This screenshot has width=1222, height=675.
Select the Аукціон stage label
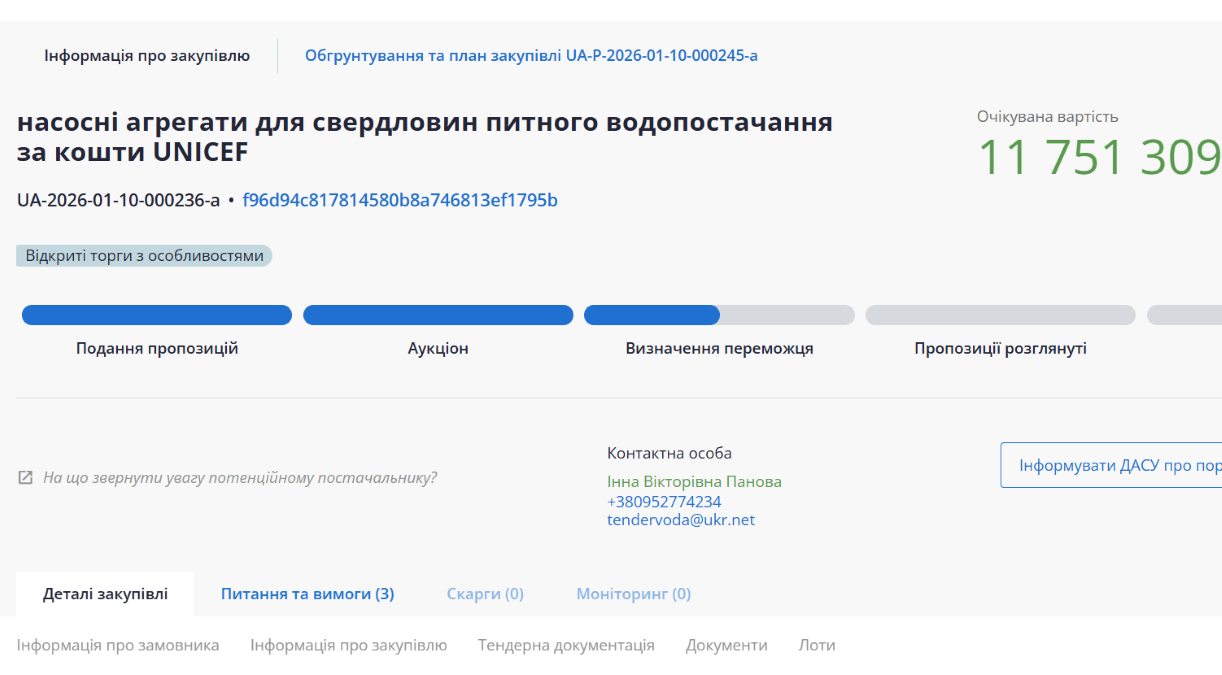pos(438,349)
